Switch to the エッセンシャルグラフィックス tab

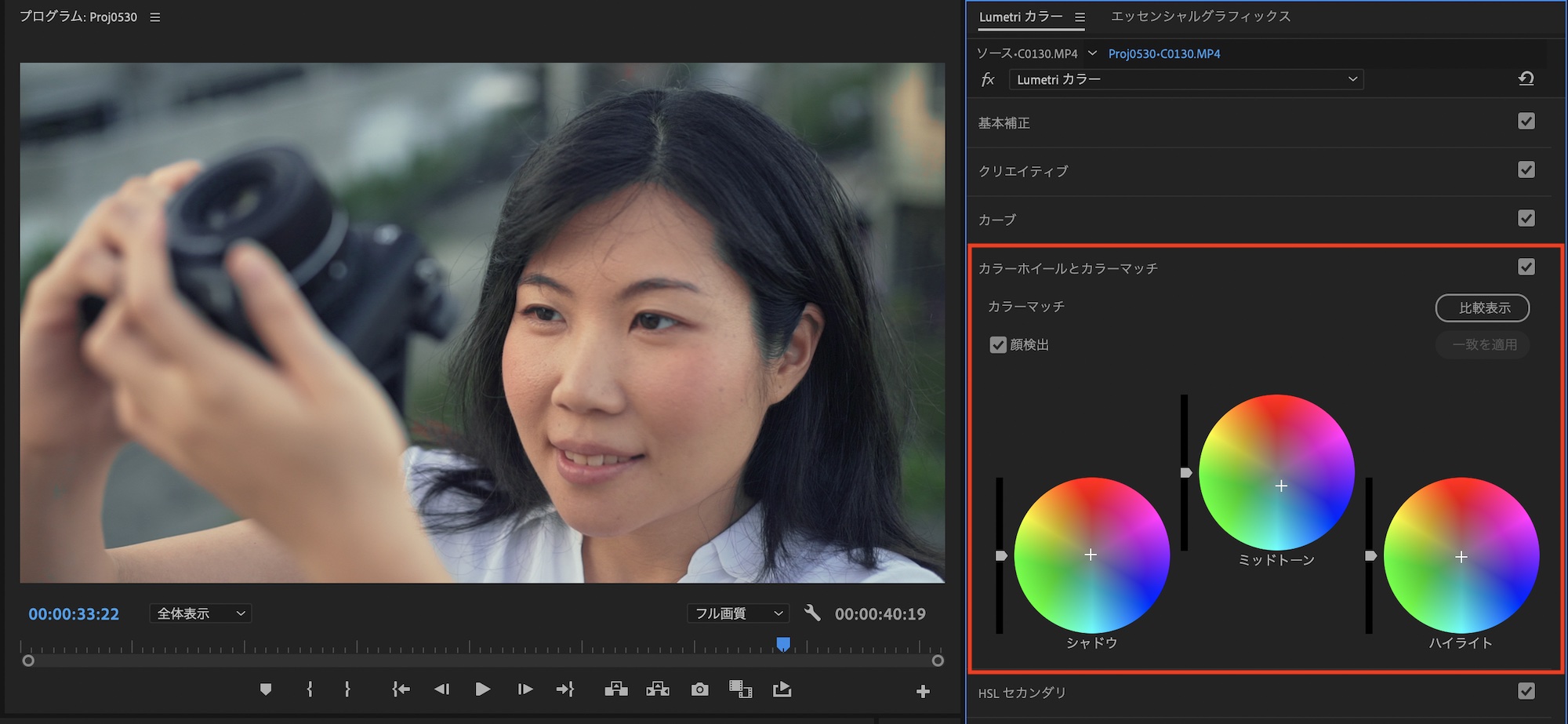click(1200, 16)
